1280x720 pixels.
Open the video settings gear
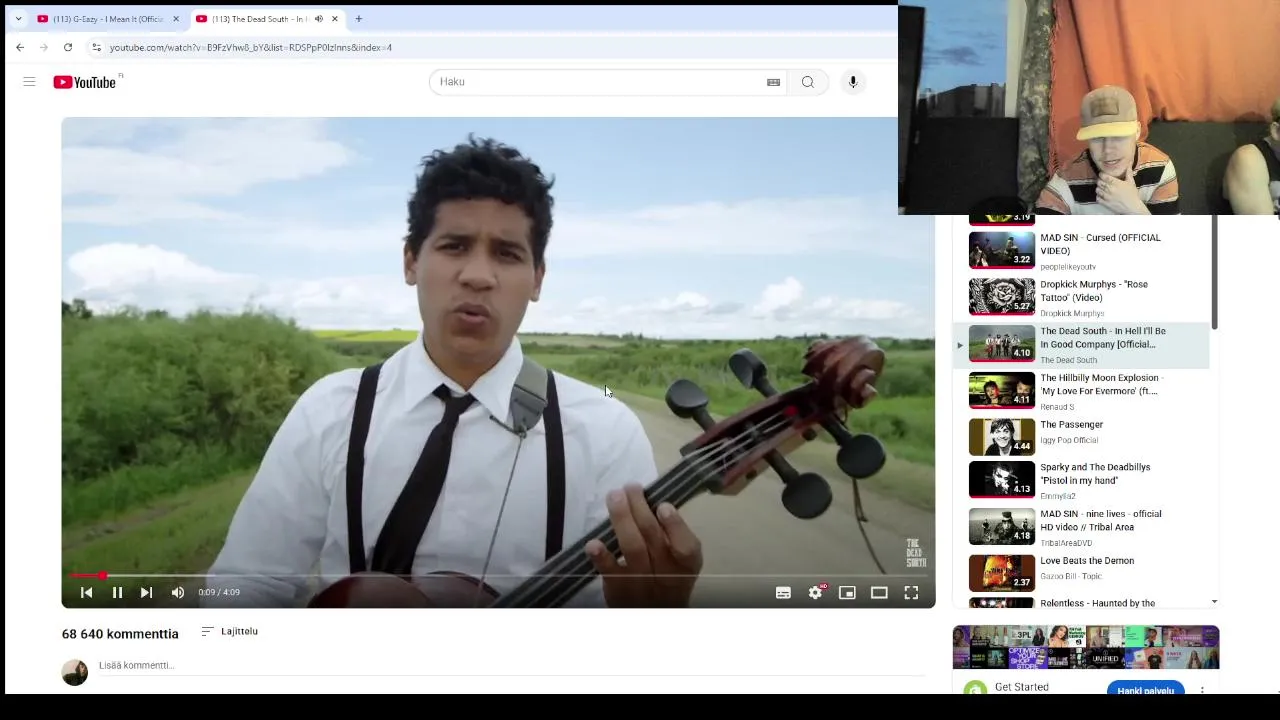(x=815, y=592)
